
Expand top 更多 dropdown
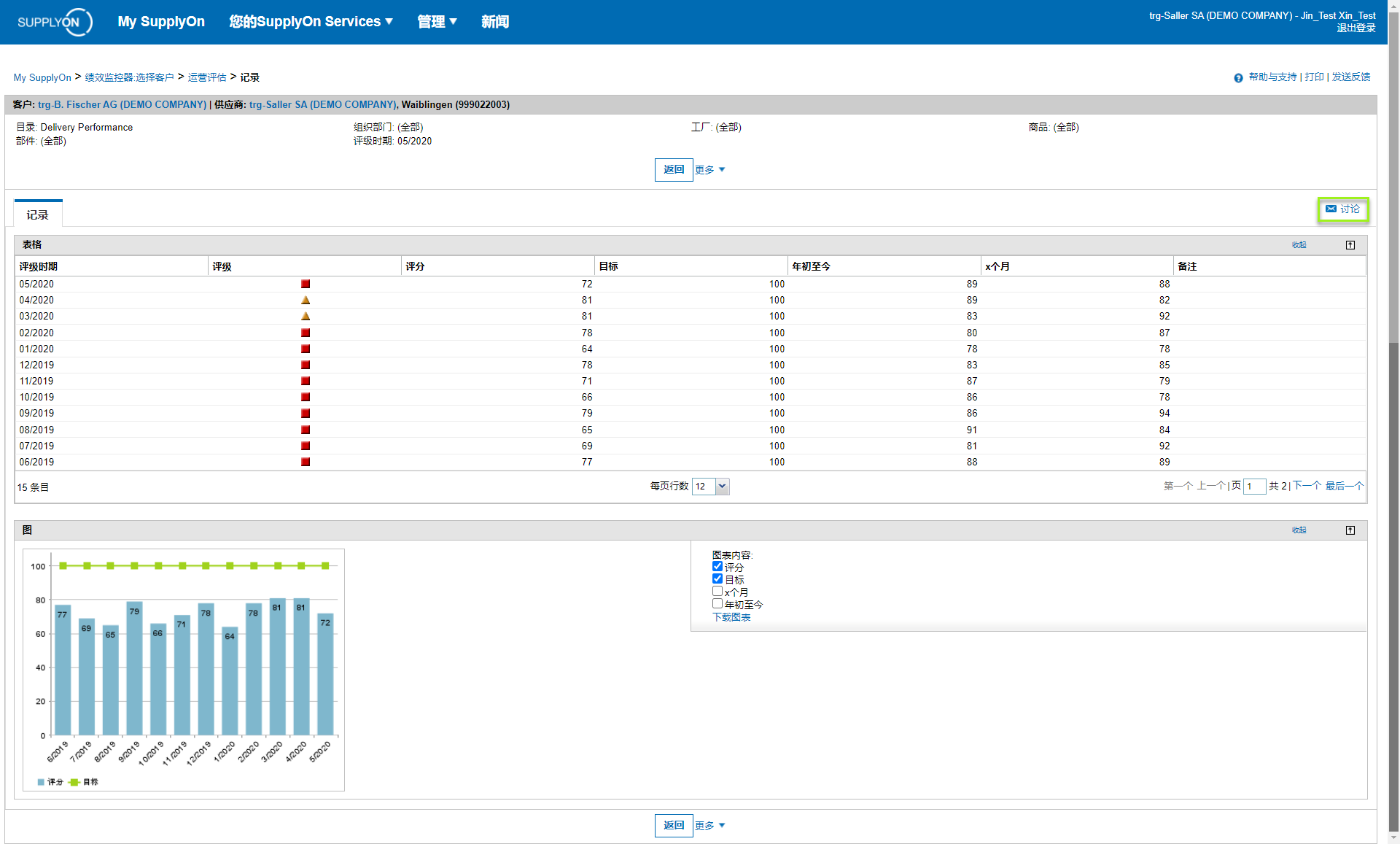click(710, 170)
